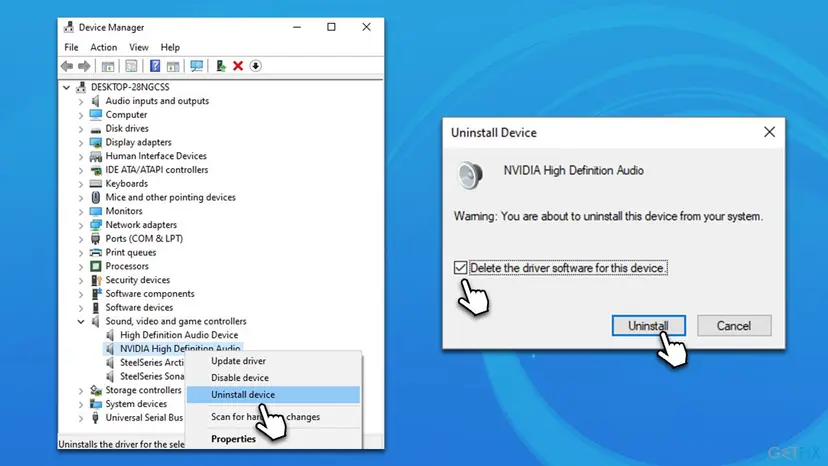Select the Software devices row
Image resolution: width=828 pixels, height=466 pixels.
pos(139,307)
